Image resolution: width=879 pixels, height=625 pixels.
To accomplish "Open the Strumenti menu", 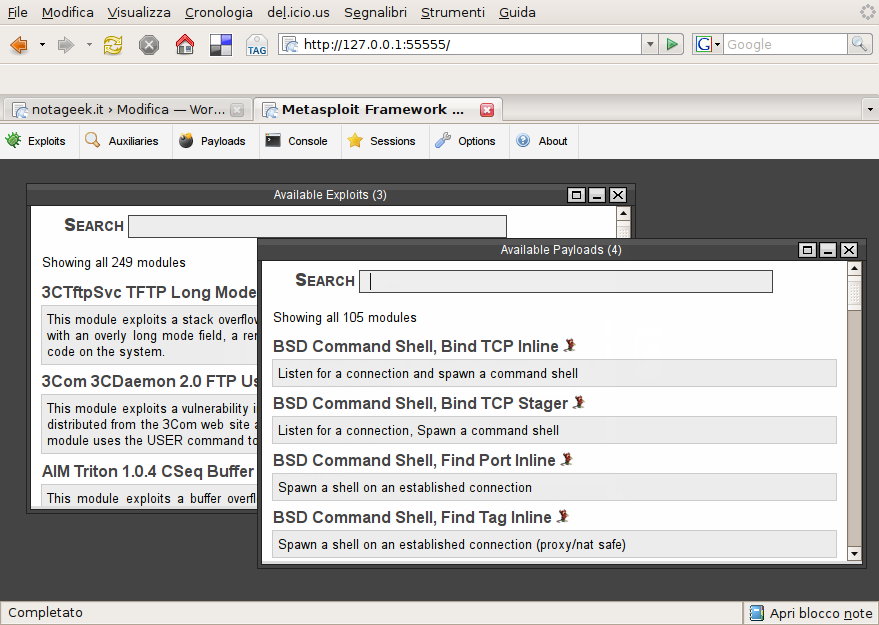I will 453,12.
